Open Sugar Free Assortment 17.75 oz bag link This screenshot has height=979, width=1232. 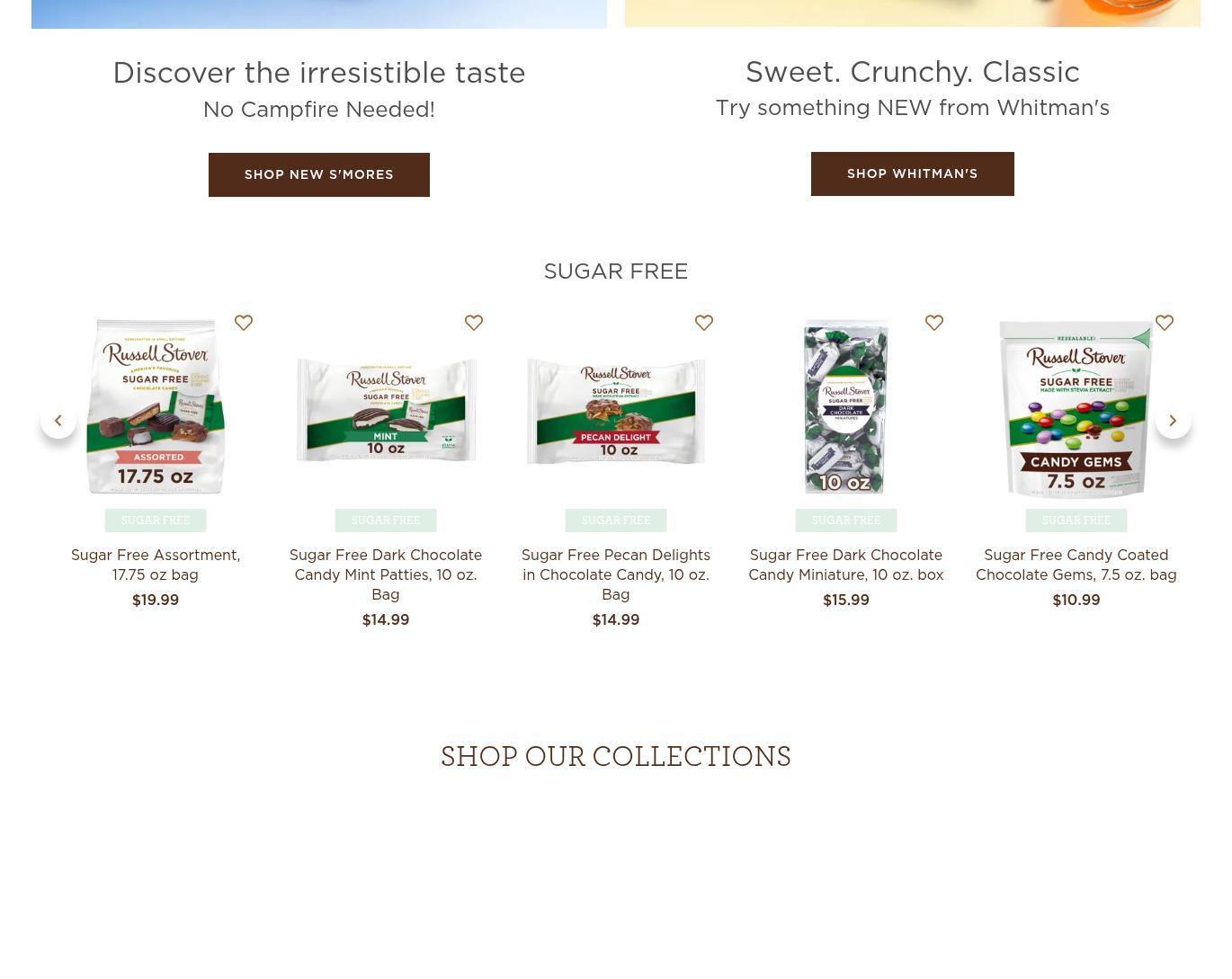click(156, 565)
